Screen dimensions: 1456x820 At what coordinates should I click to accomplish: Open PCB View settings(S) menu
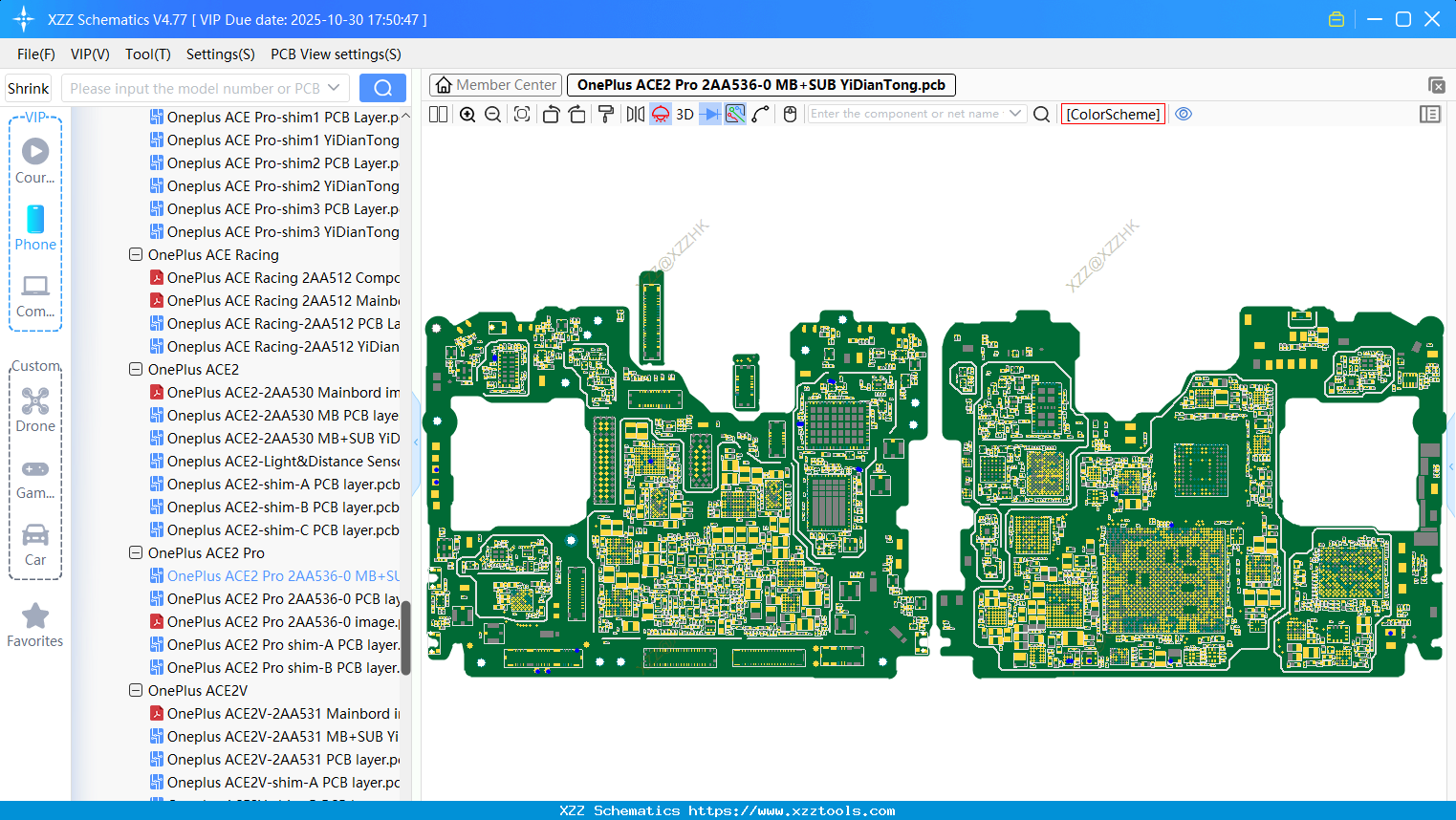coord(336,54)
